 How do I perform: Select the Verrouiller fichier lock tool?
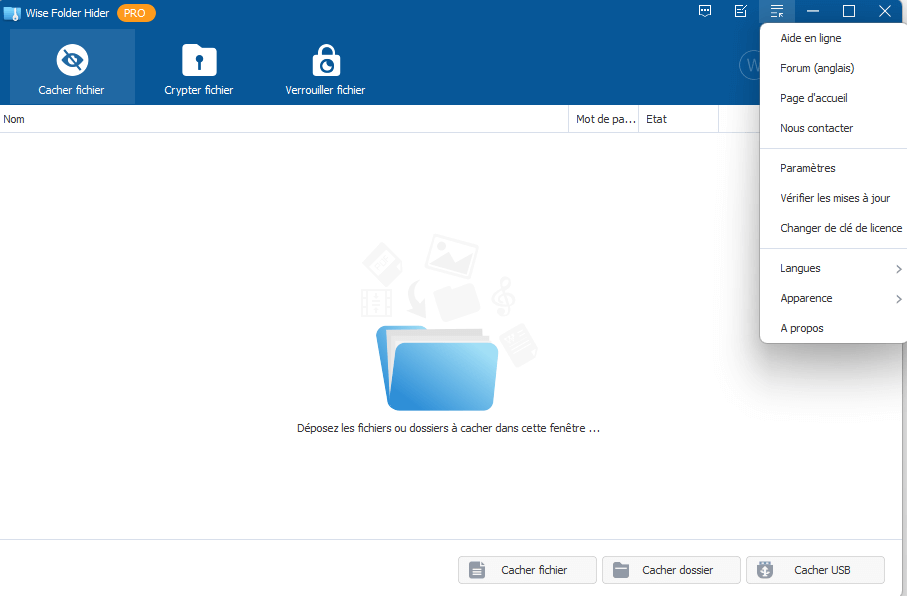(x=325, y=66)
